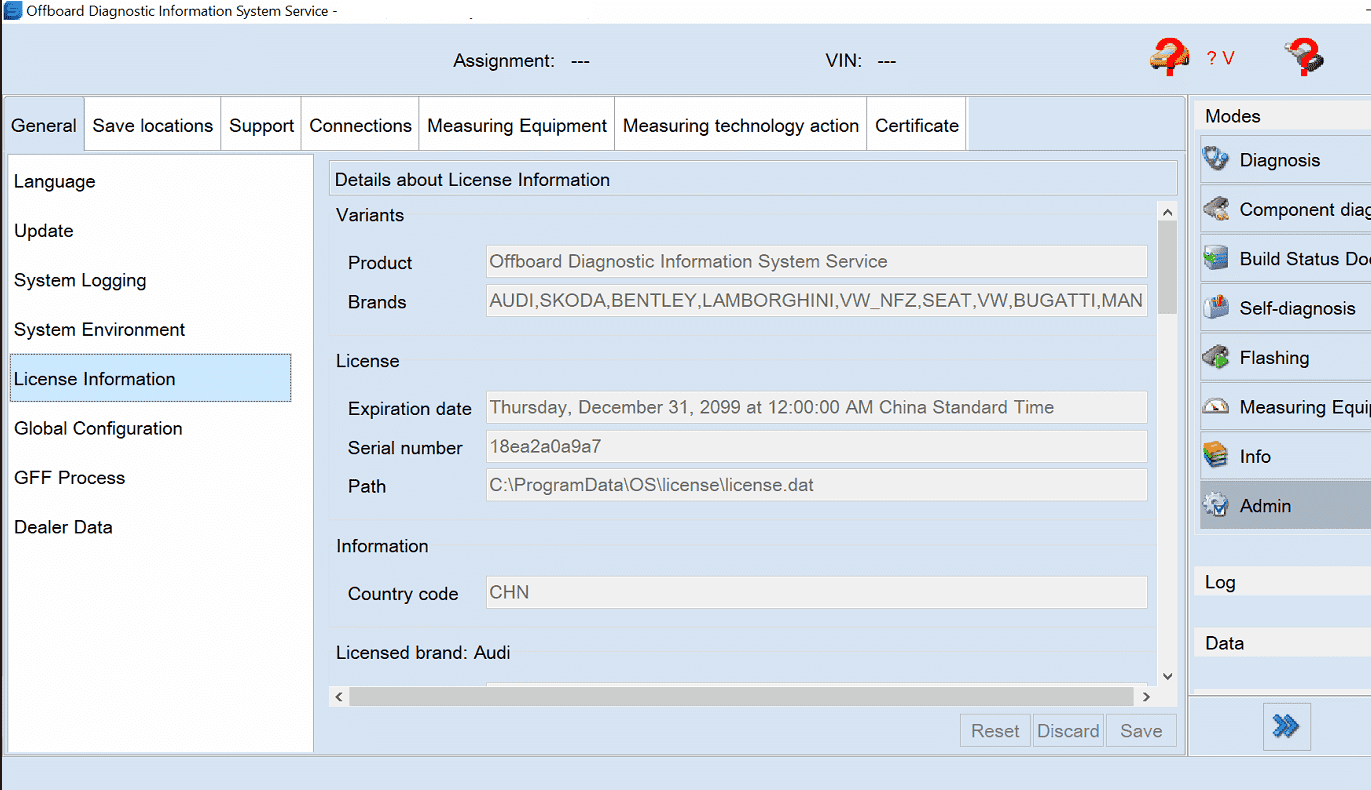1371x790 pixels.
Task: Switch to the Save locations tab
Action: [153, 126]
